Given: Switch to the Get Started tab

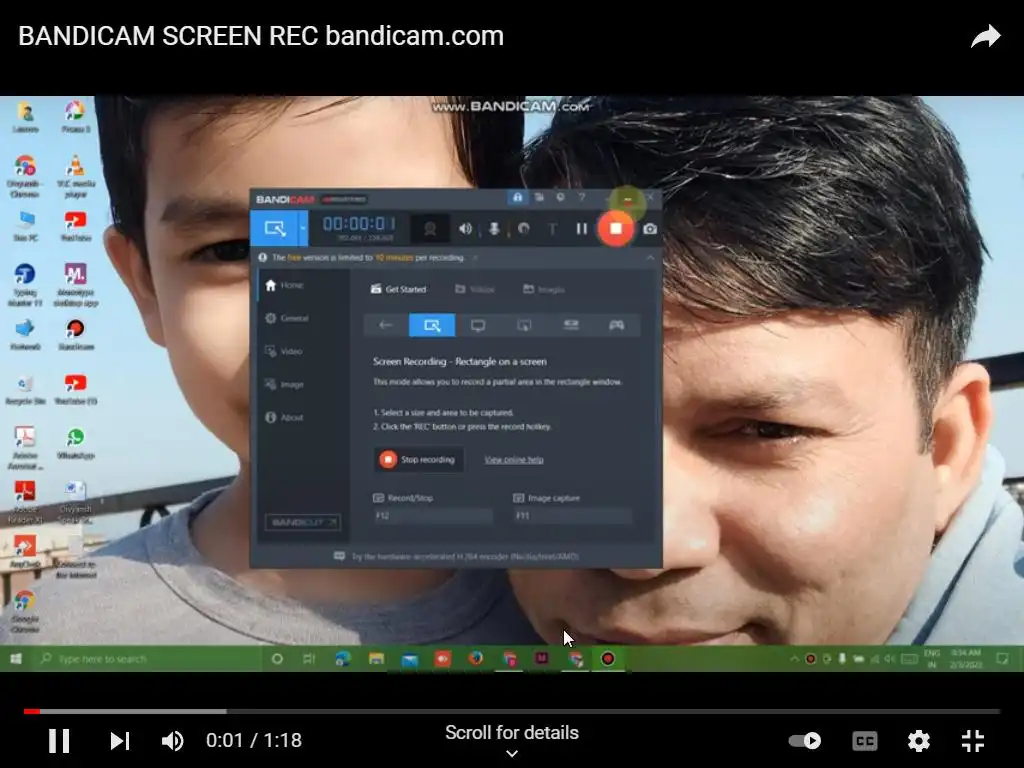Looking at the screenshot, I should pyautogui.click(x=398, y=289).
